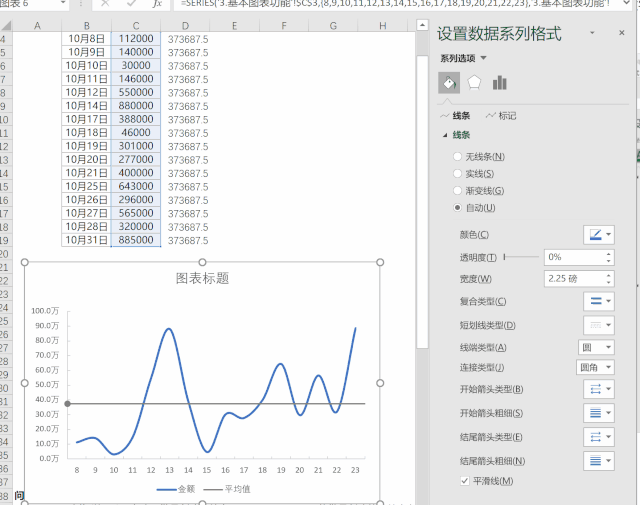Viewport: 640px width, 505px height.
Task: Click the chart's top-right resize handle
Action: (x=380, y=262)
